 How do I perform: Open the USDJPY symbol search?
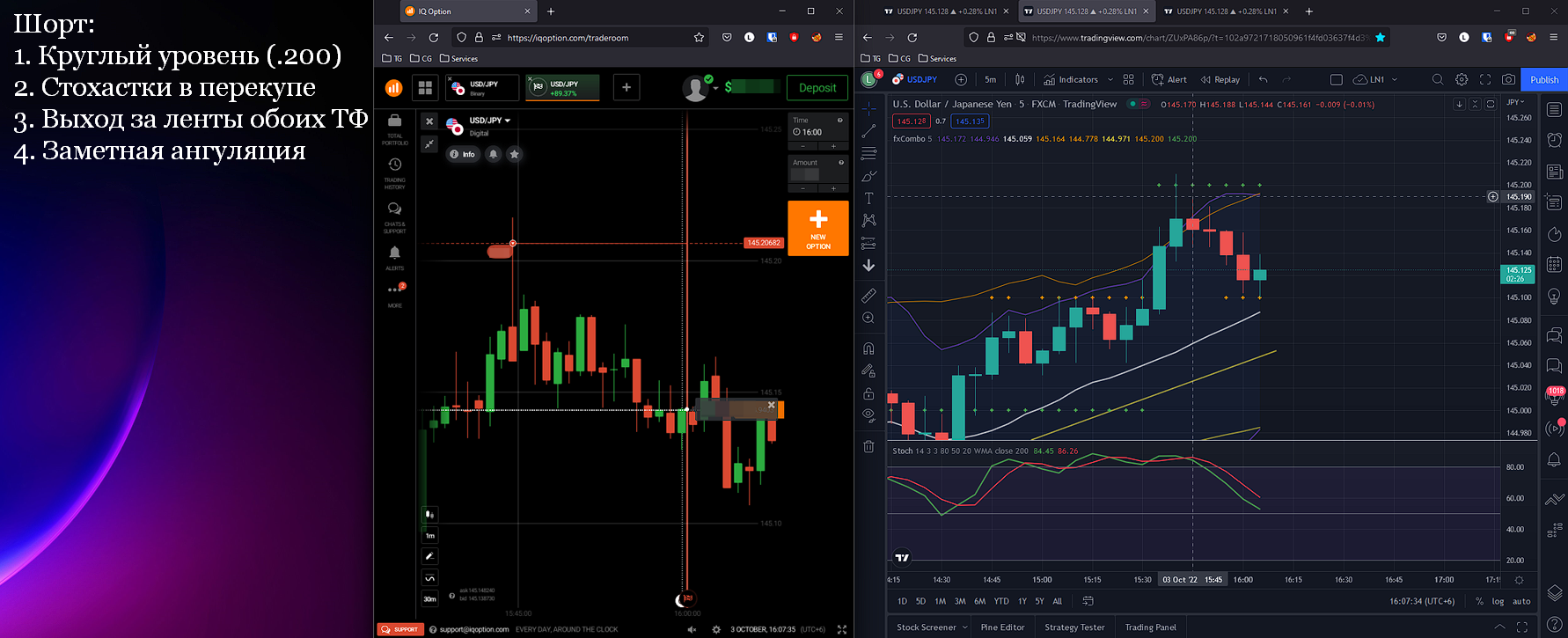tap(915, 79)
